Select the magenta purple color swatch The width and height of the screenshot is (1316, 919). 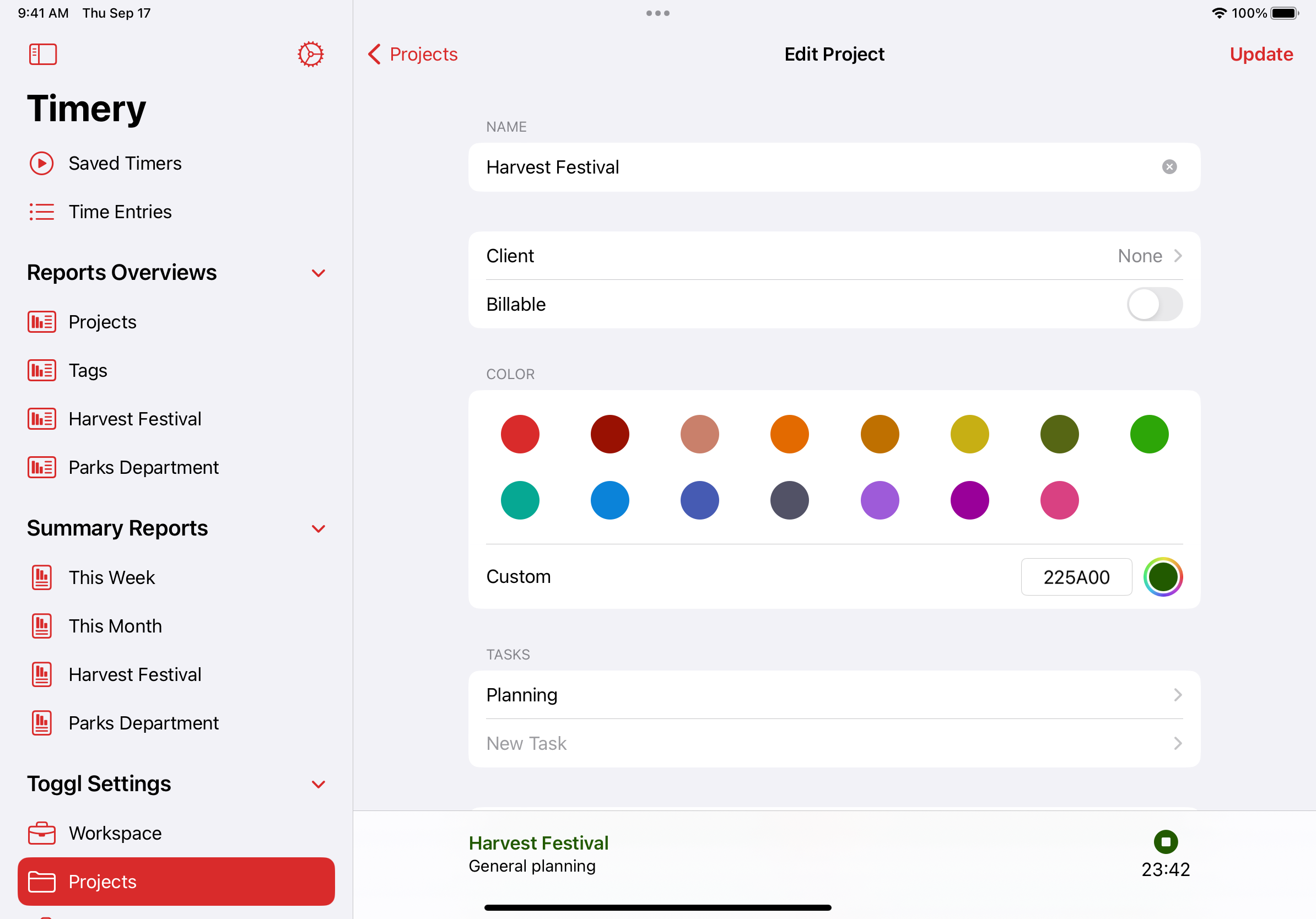click(x=970, y=500)
